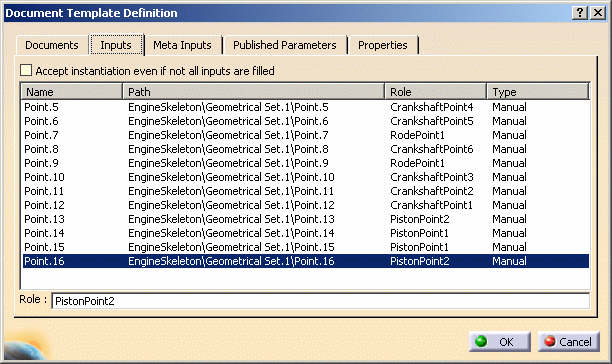Click the CrankshaftPoint2 role cell
Image resolution: width=612 pixels, height=364 pixels.
click(432, 191)
